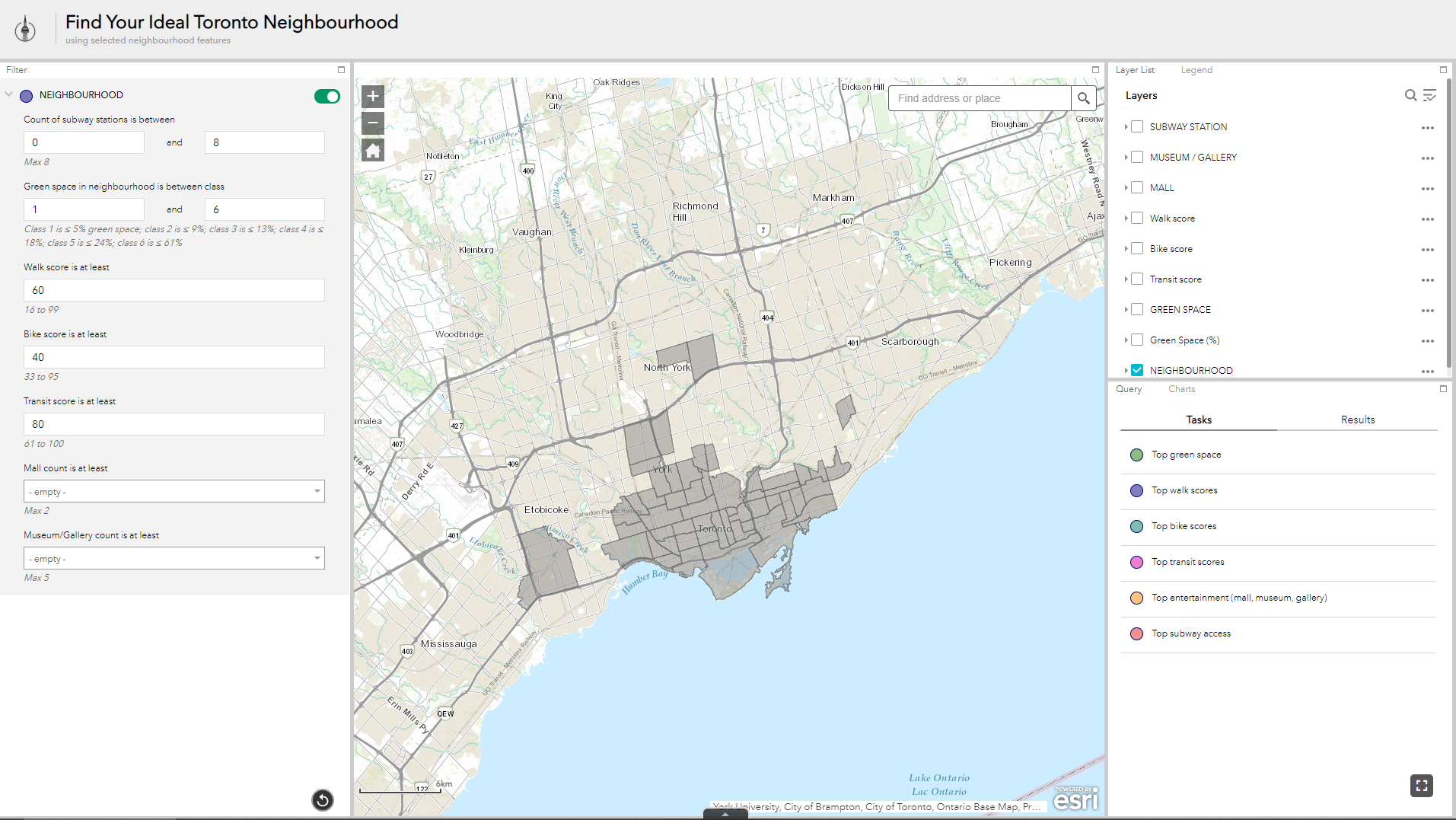Click the zoom in icon on the map

tap(372, 96)
